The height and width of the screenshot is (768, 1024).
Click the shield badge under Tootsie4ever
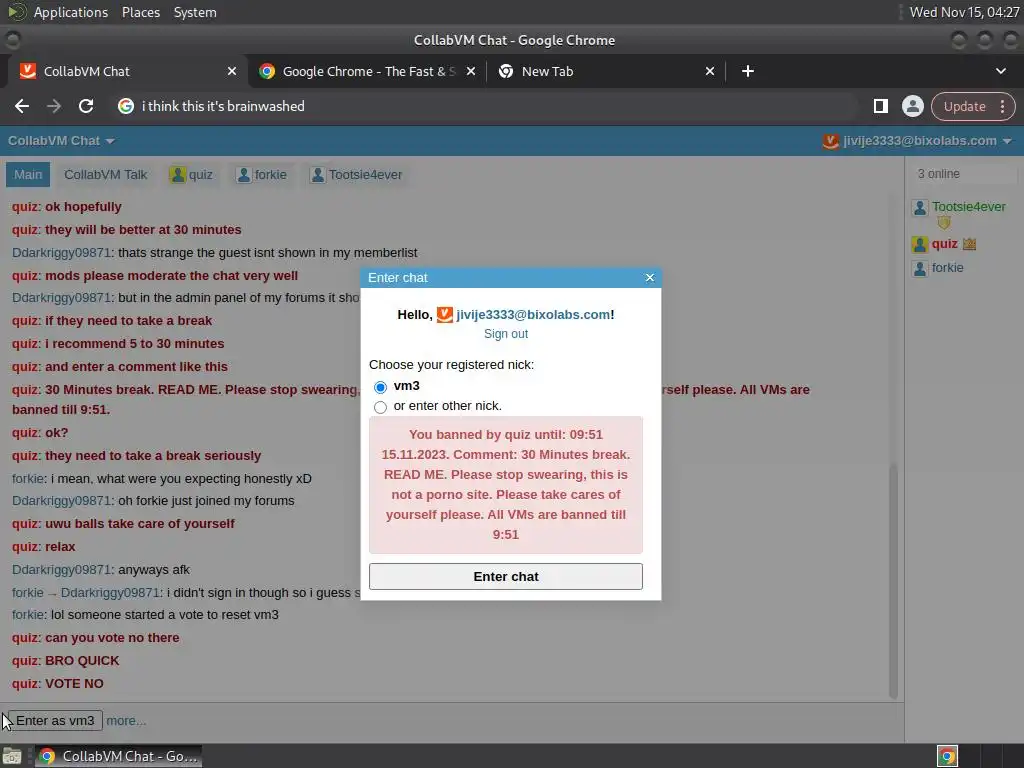click(x=944, y=223)
